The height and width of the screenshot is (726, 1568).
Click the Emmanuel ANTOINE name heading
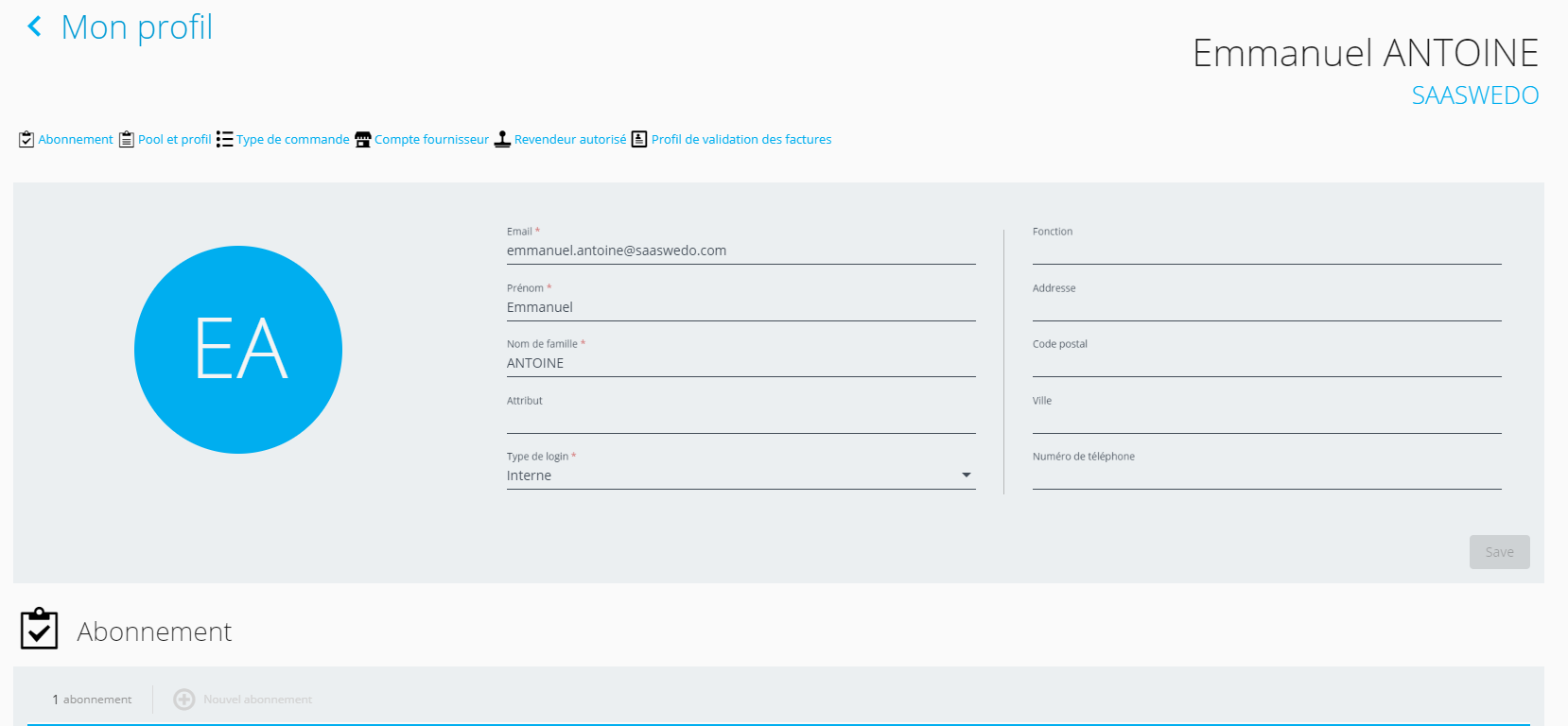tap(1366, 53)
